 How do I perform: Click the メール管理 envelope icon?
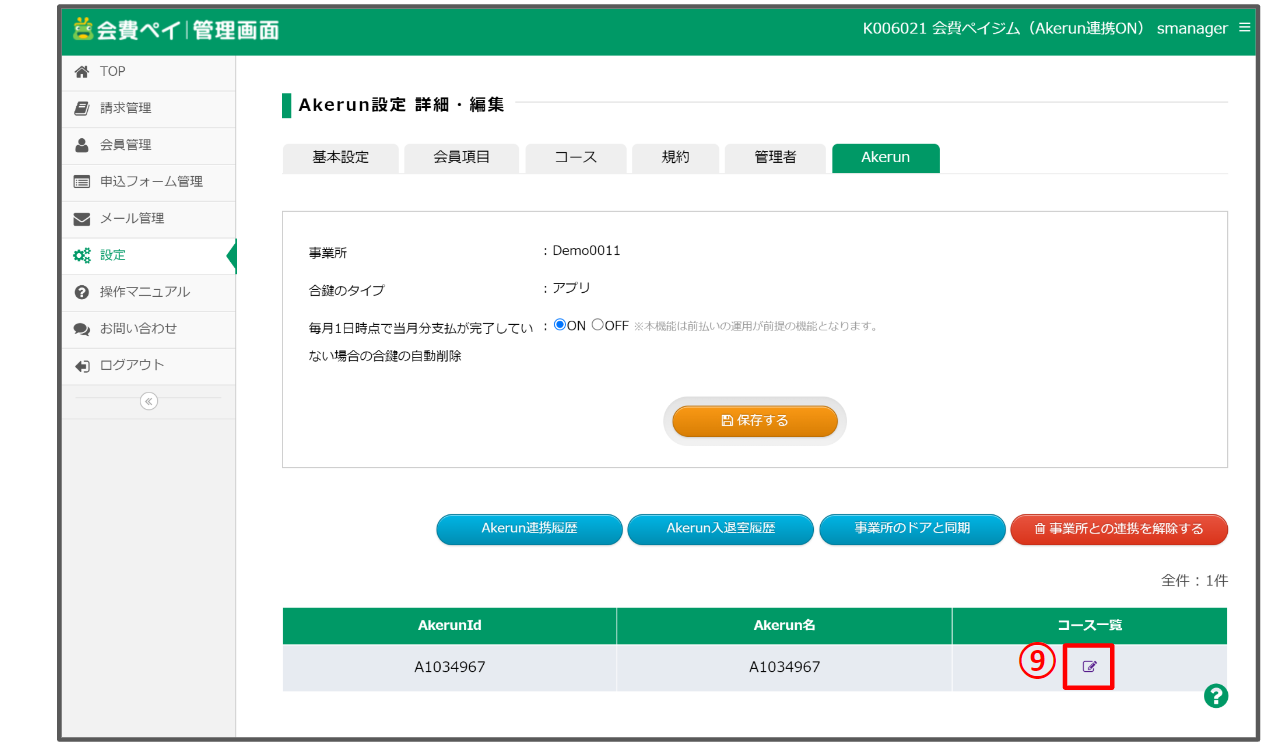pyautogui.click(x=82, y=218)
